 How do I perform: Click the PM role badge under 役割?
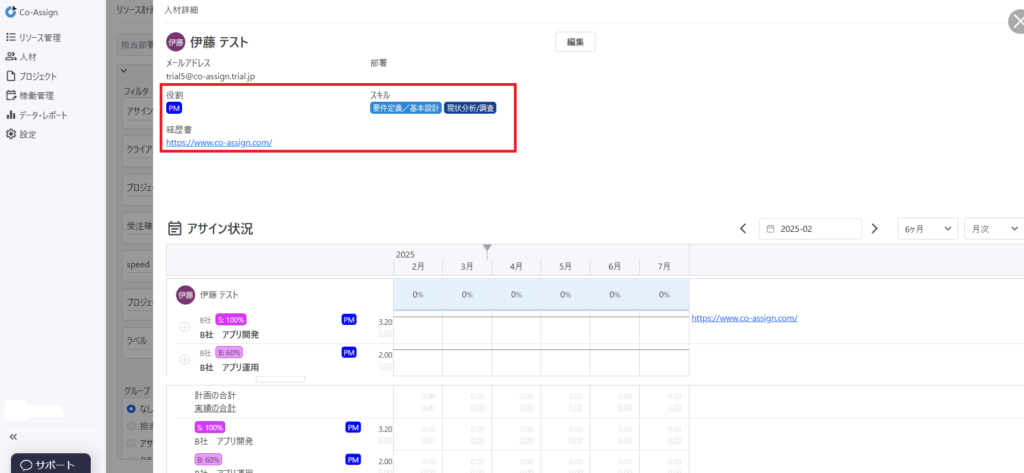pyautogui.click(x=174, y=108)
